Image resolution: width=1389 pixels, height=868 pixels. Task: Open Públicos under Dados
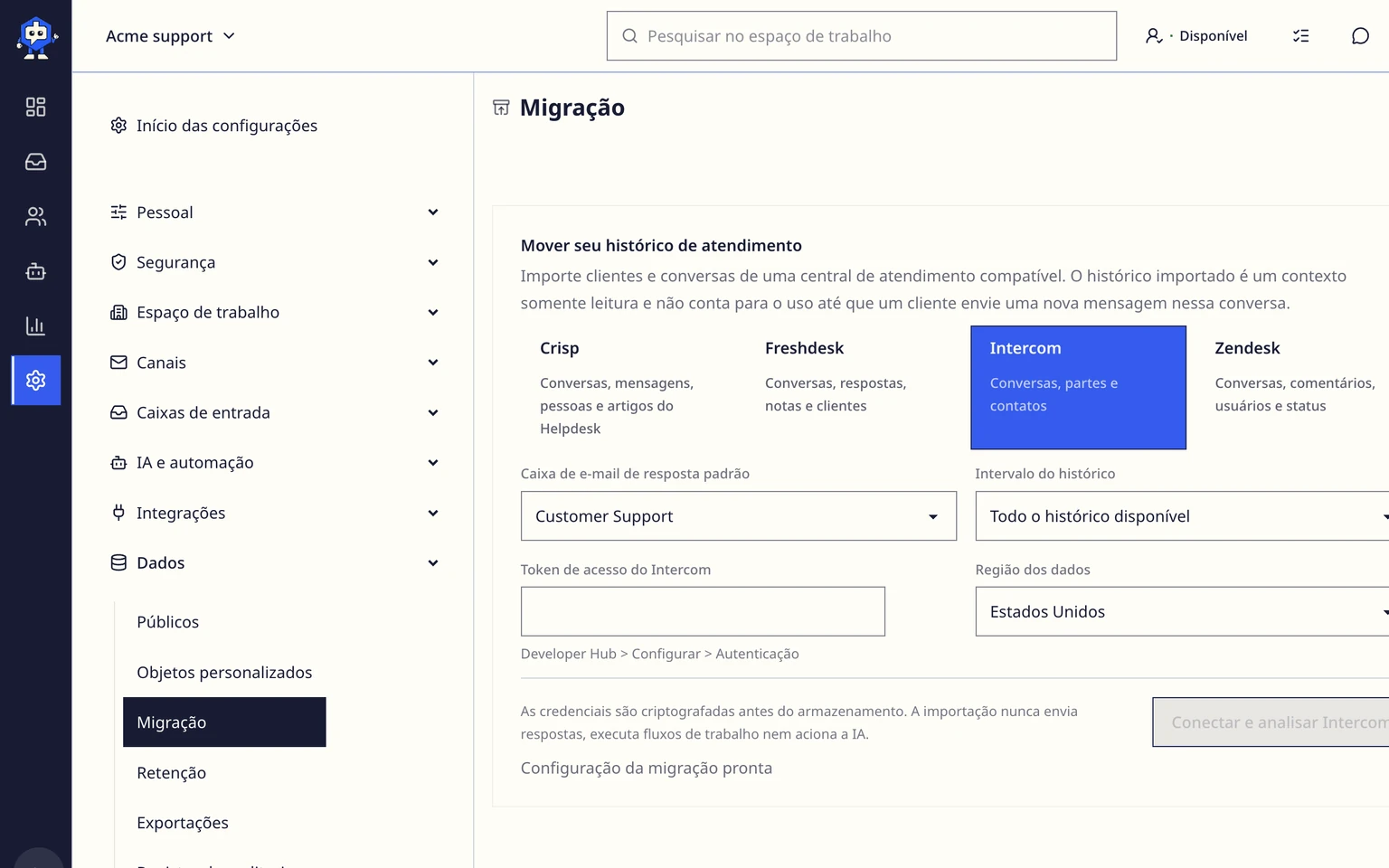click(x=167, y=622)
